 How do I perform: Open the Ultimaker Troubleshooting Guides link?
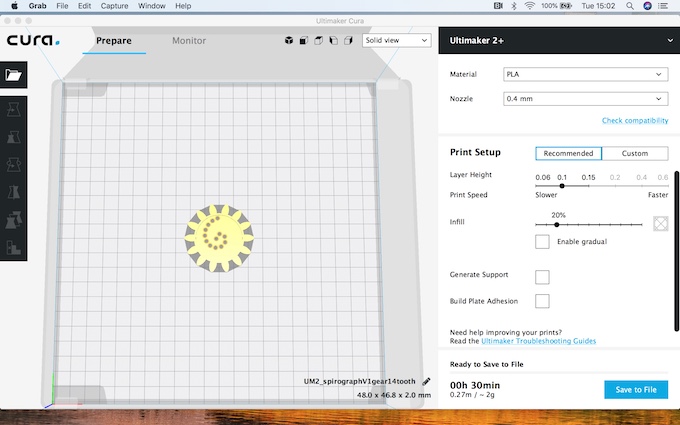coord(539,341)
